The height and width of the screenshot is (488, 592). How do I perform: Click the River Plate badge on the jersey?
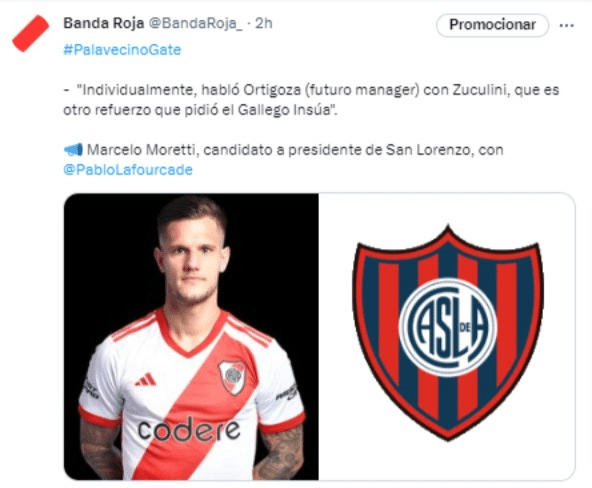click(233, 377)
